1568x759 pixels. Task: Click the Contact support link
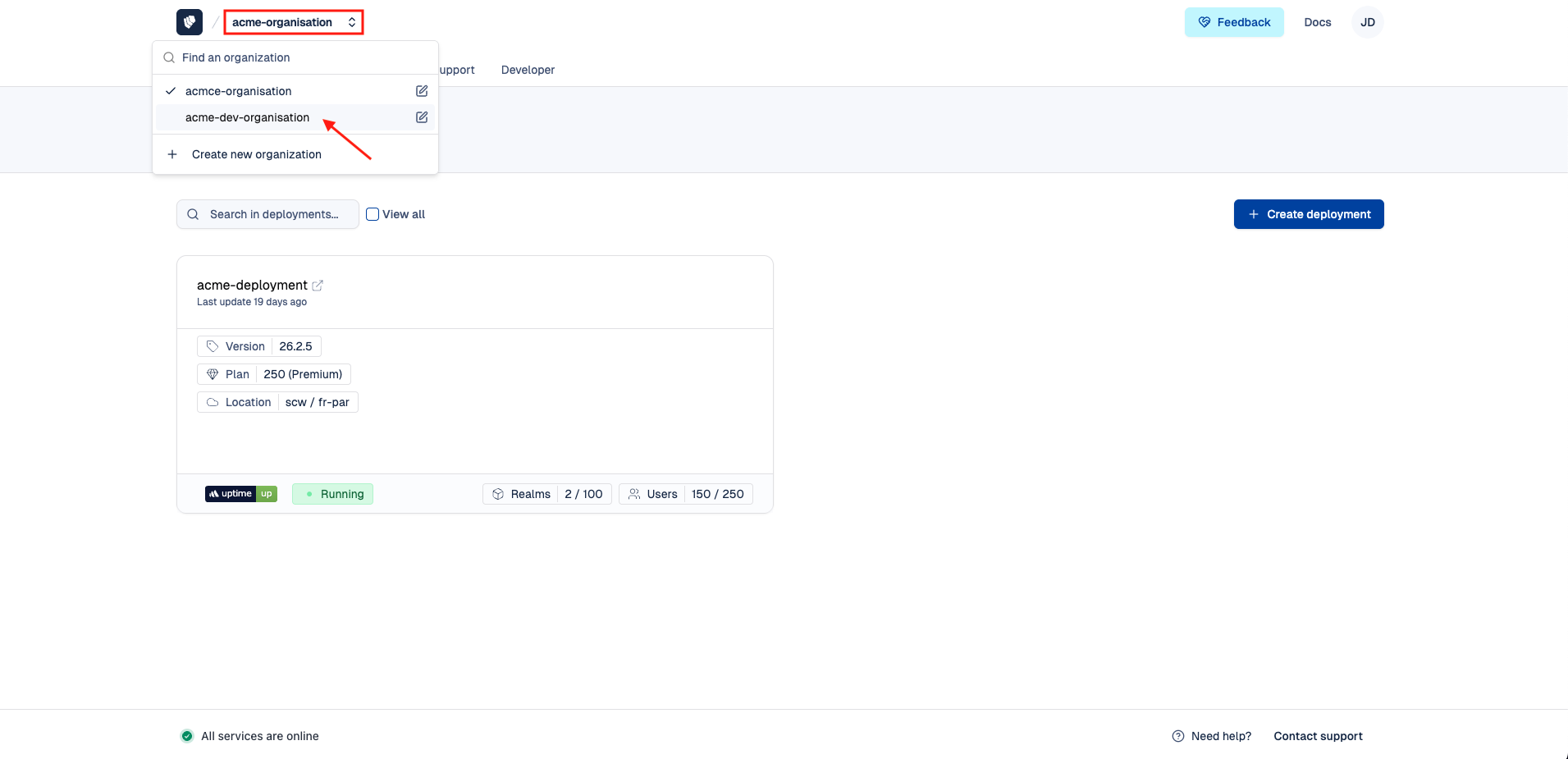point(1318,736)
